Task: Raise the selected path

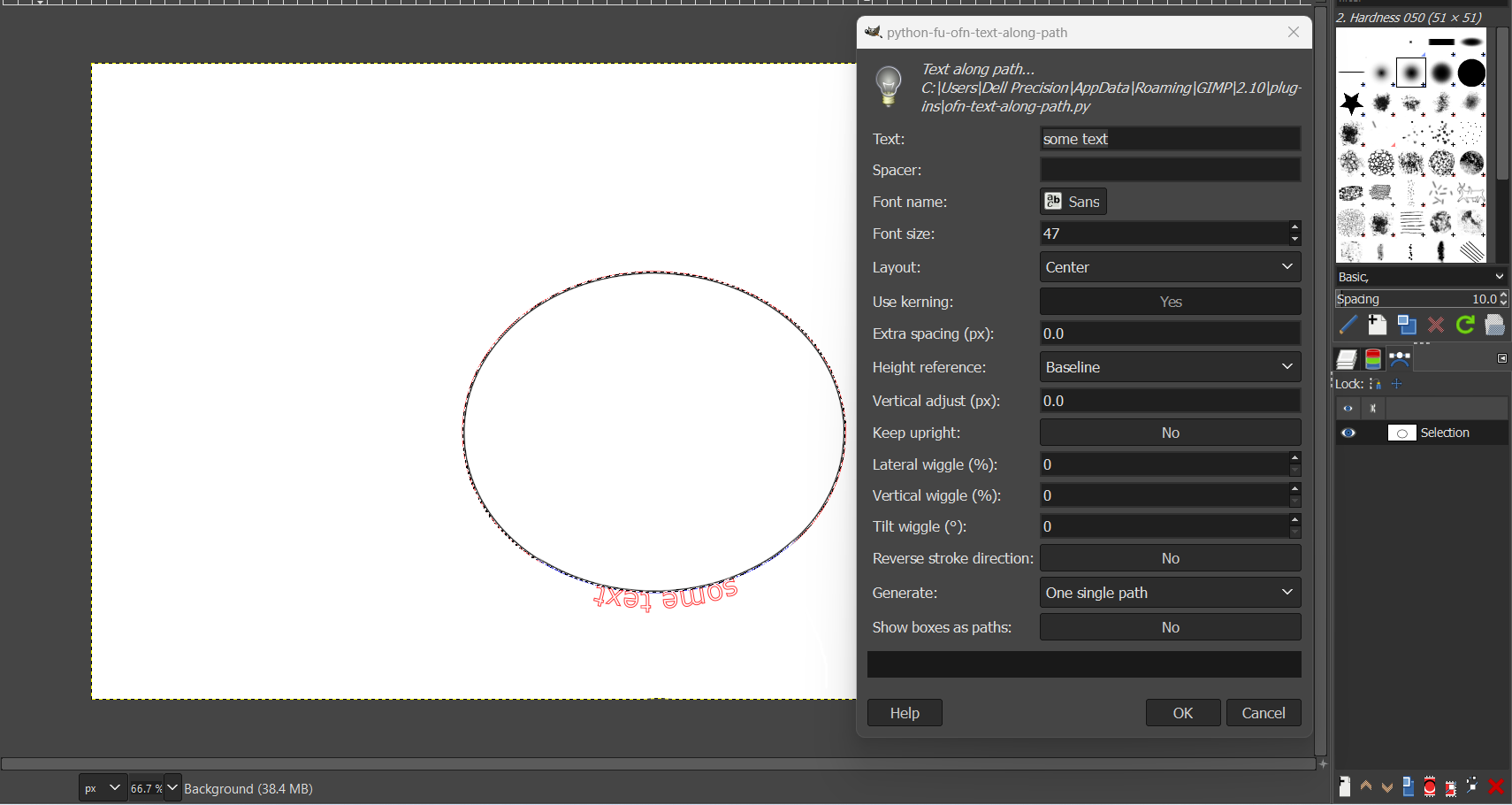Action: (x=1366, y=786)
